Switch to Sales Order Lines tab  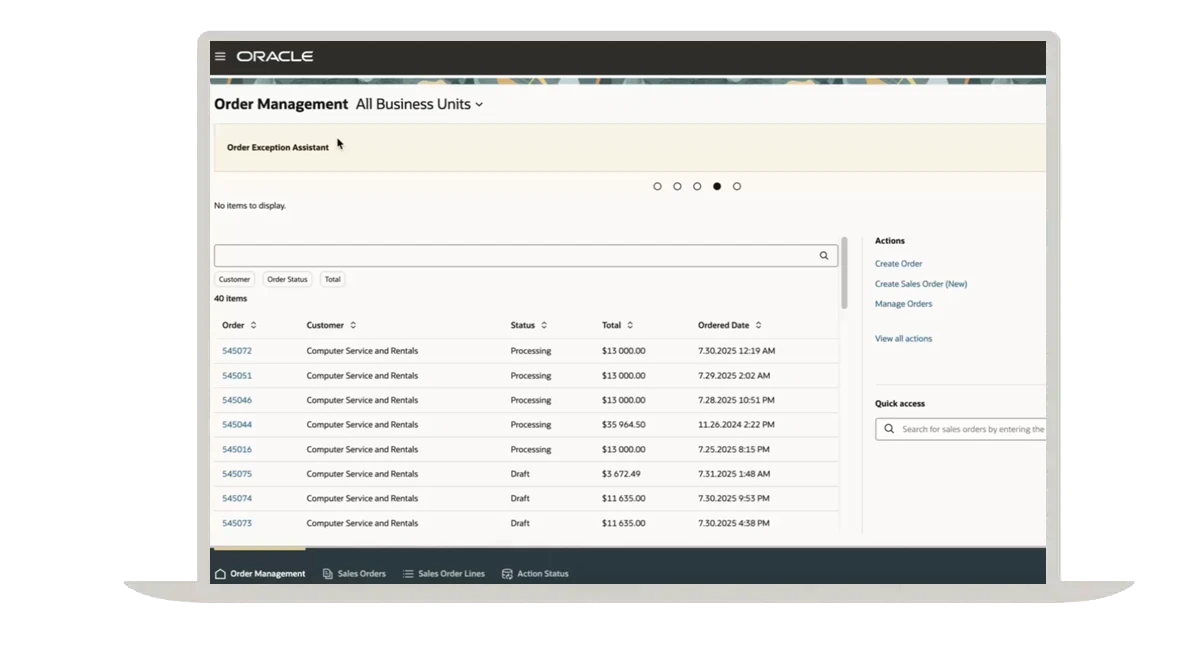451,574
